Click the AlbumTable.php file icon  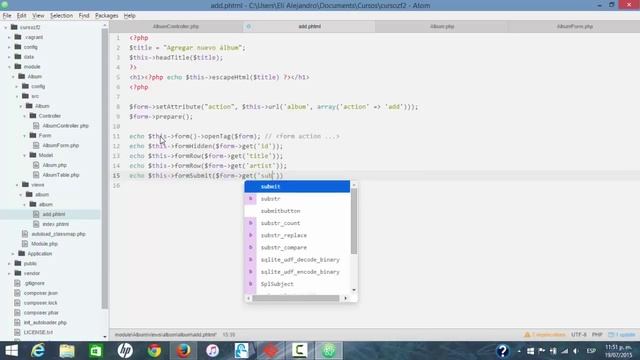click(x=36, y=175)
